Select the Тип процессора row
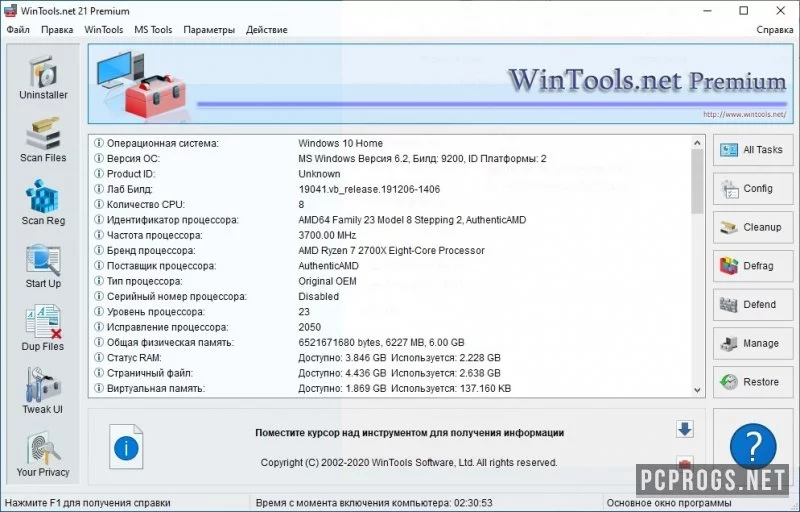800x512 pixels. point(390,281)
